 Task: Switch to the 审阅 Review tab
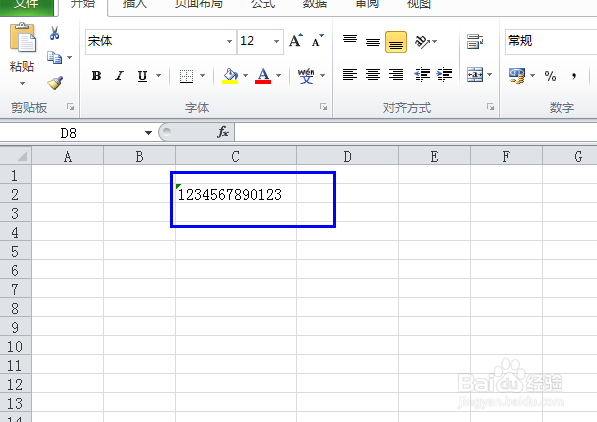(367, 5)
